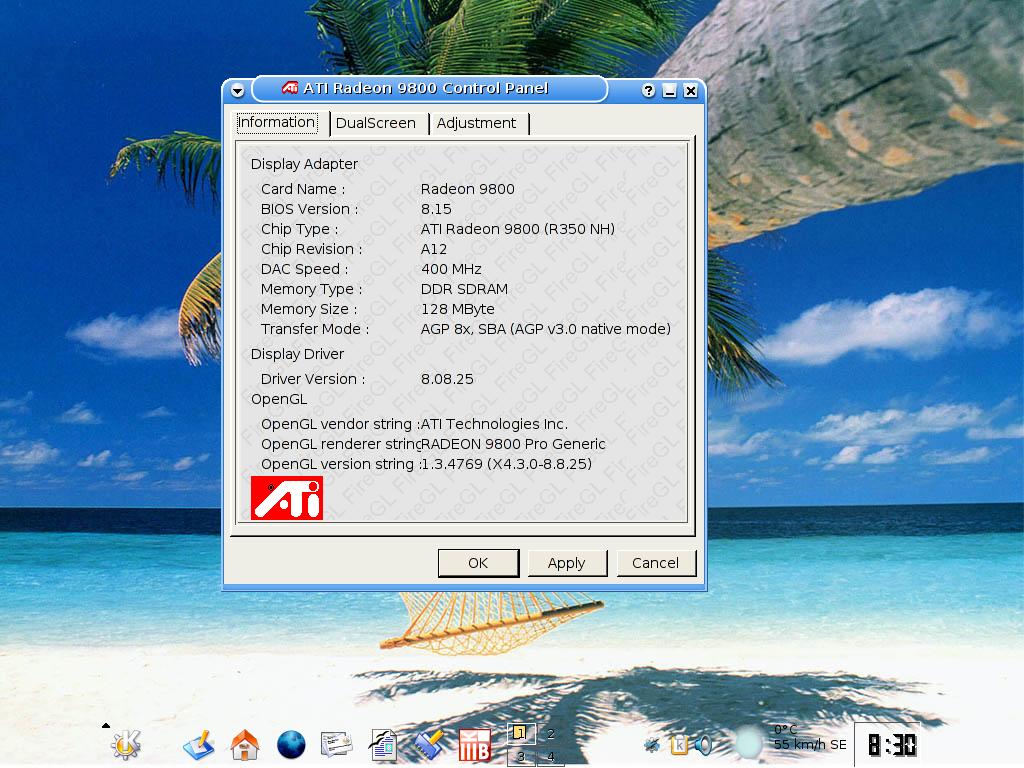The width and height of the screenshot is (1024, 768).
Task: Click the red bookshelf icon in panel
Action: (474, 746)
